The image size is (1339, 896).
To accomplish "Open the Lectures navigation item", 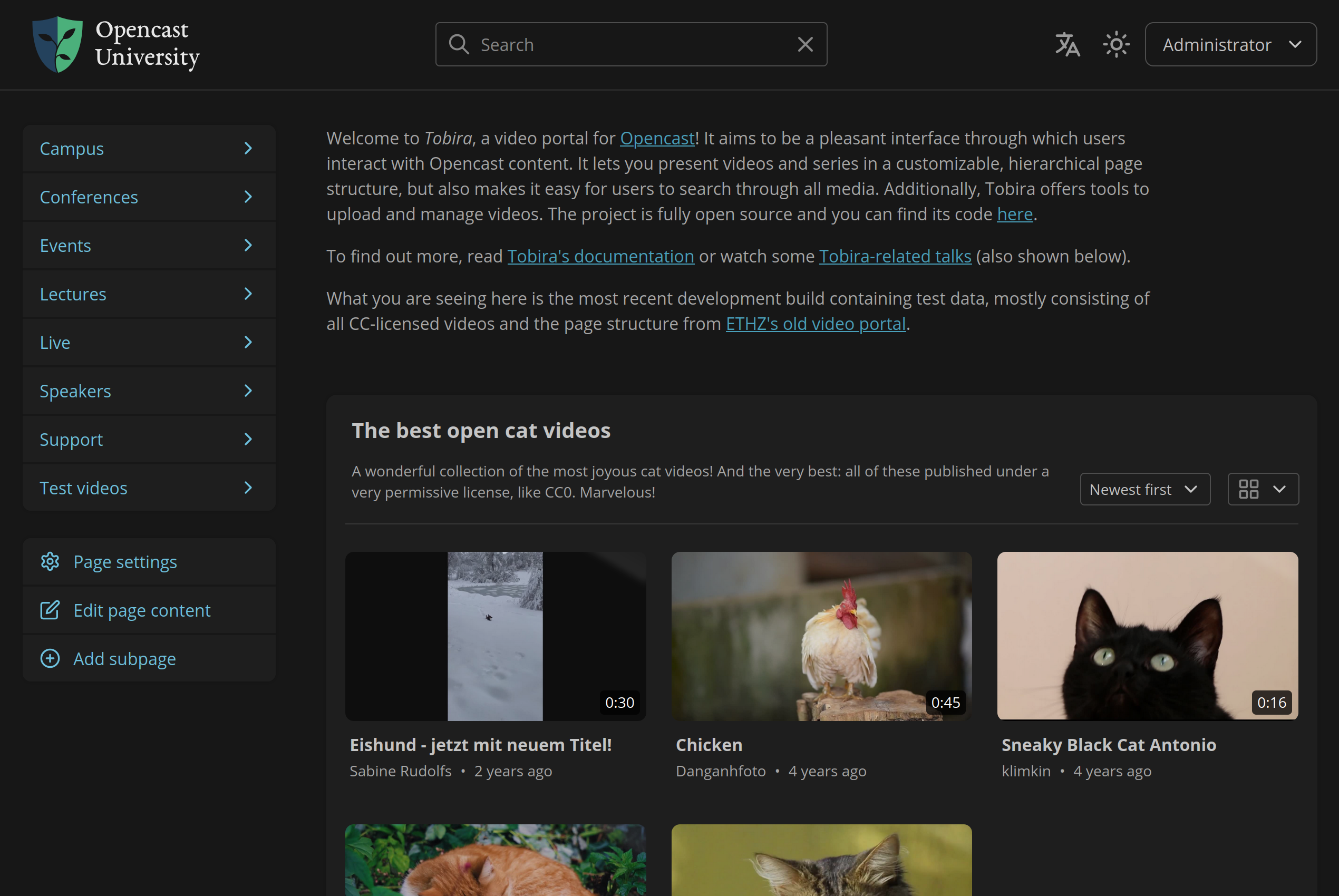I will [73, 294].
